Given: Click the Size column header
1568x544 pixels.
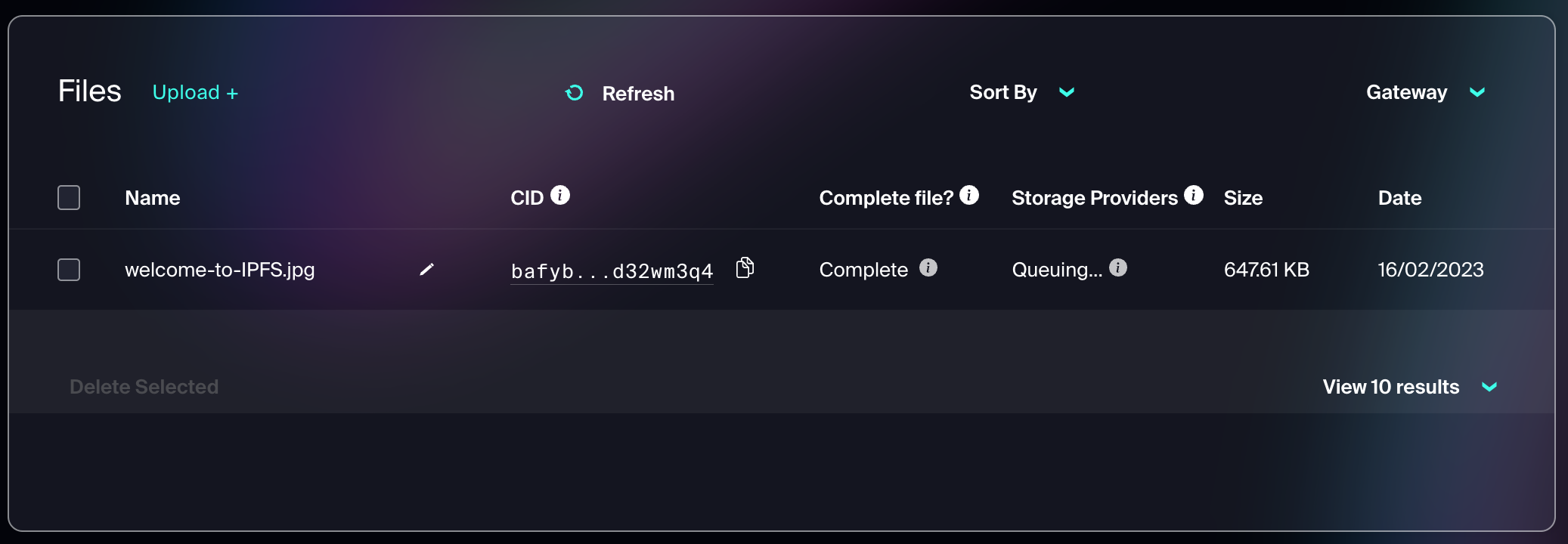Looking at the screenshot, I should point(1243,198).
